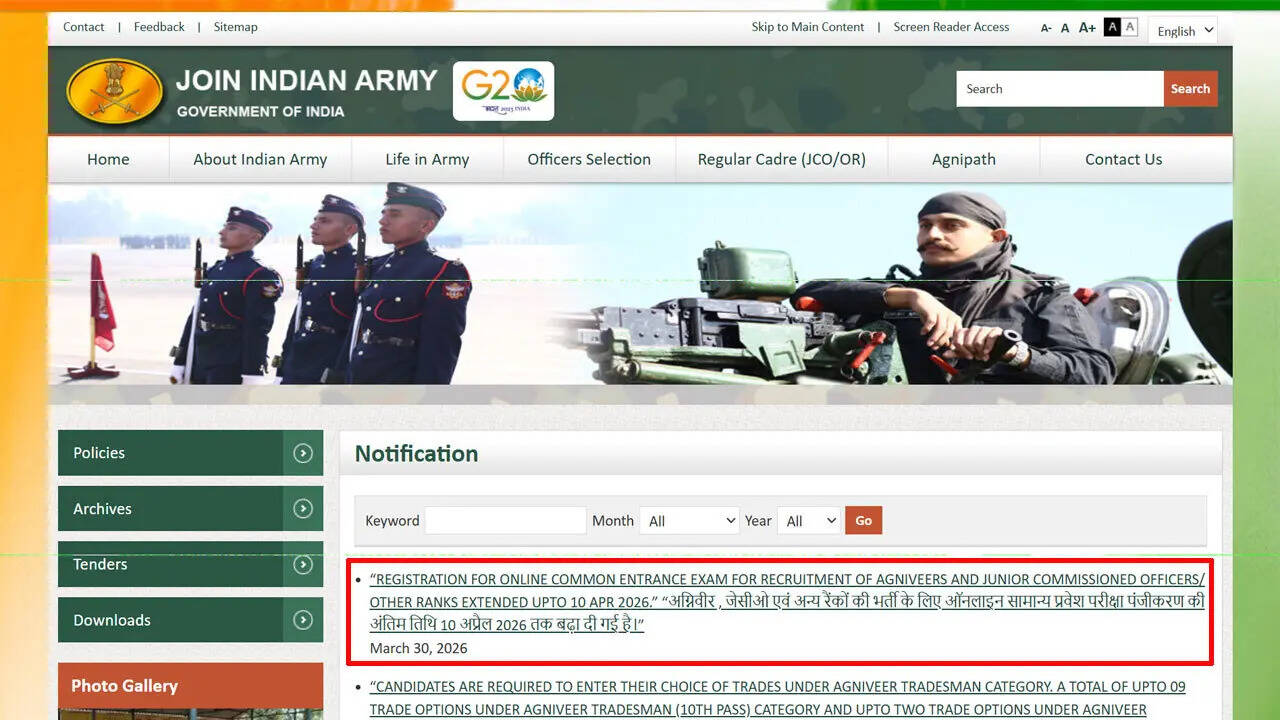Open the English language selector
Screen dimensions: 1280x720
(1182, 31)
